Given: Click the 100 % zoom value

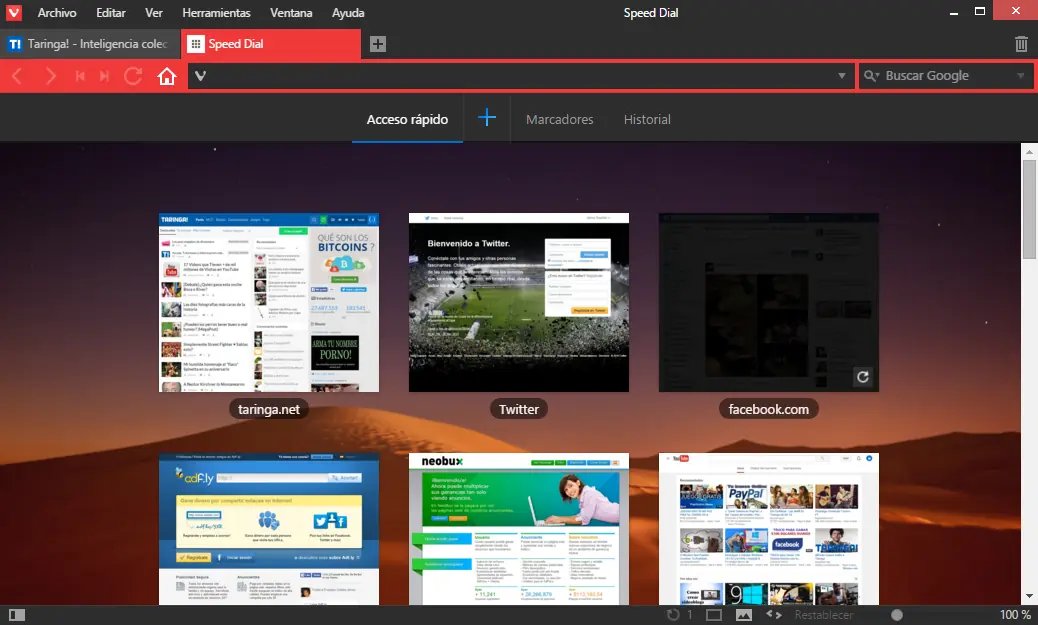Looking at the screenshot, I should [x=1014, y=615].
